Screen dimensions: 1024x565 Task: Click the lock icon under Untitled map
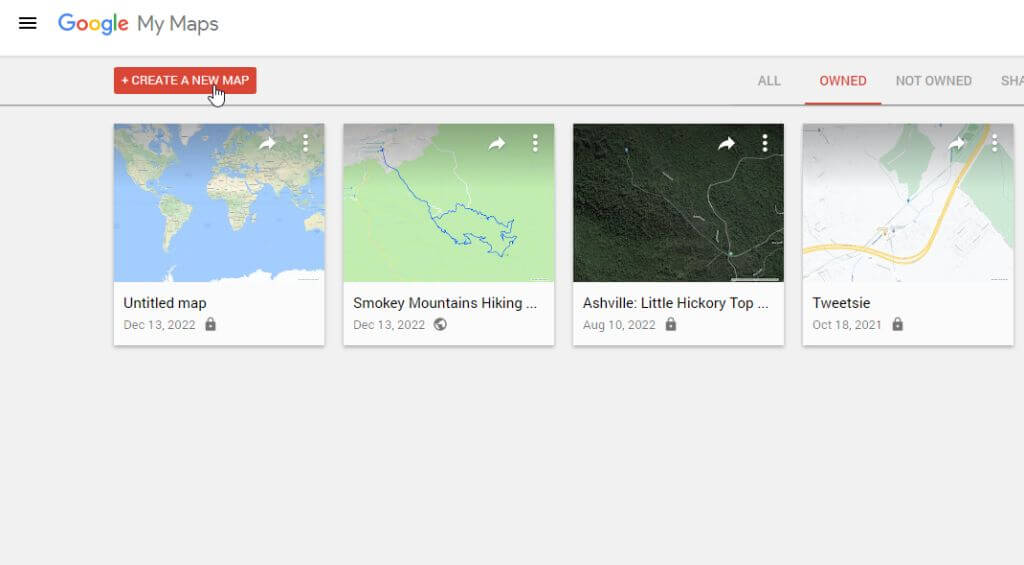pos(210,325)
